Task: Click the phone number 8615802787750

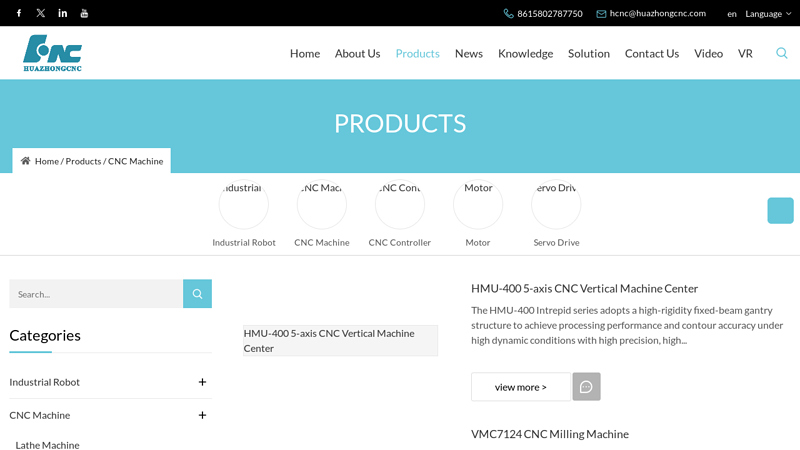Action: 550,14
